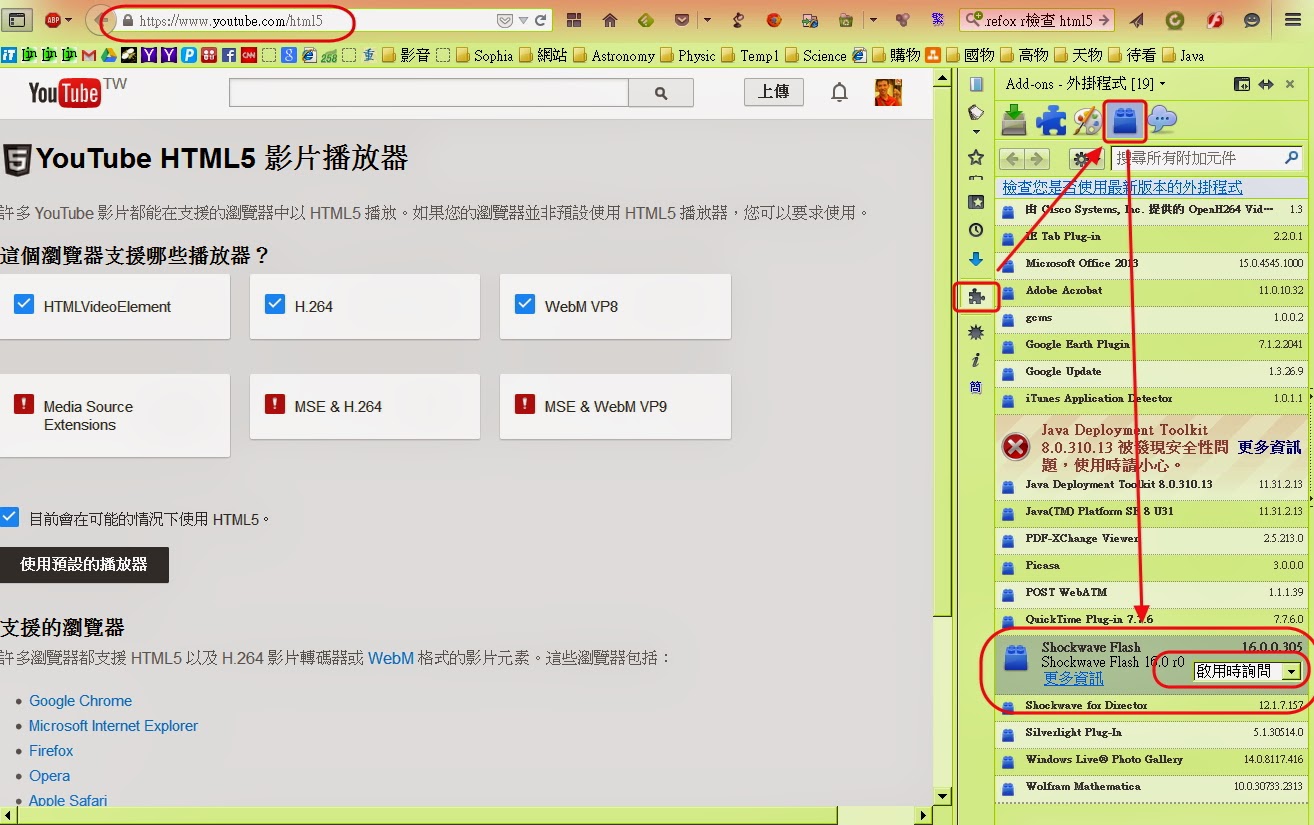The width and height of the screenshot is (1314, 825).
Task: Click Java Deployment Toolkit 更多資訊 warning link
Action: (1269, 447)
